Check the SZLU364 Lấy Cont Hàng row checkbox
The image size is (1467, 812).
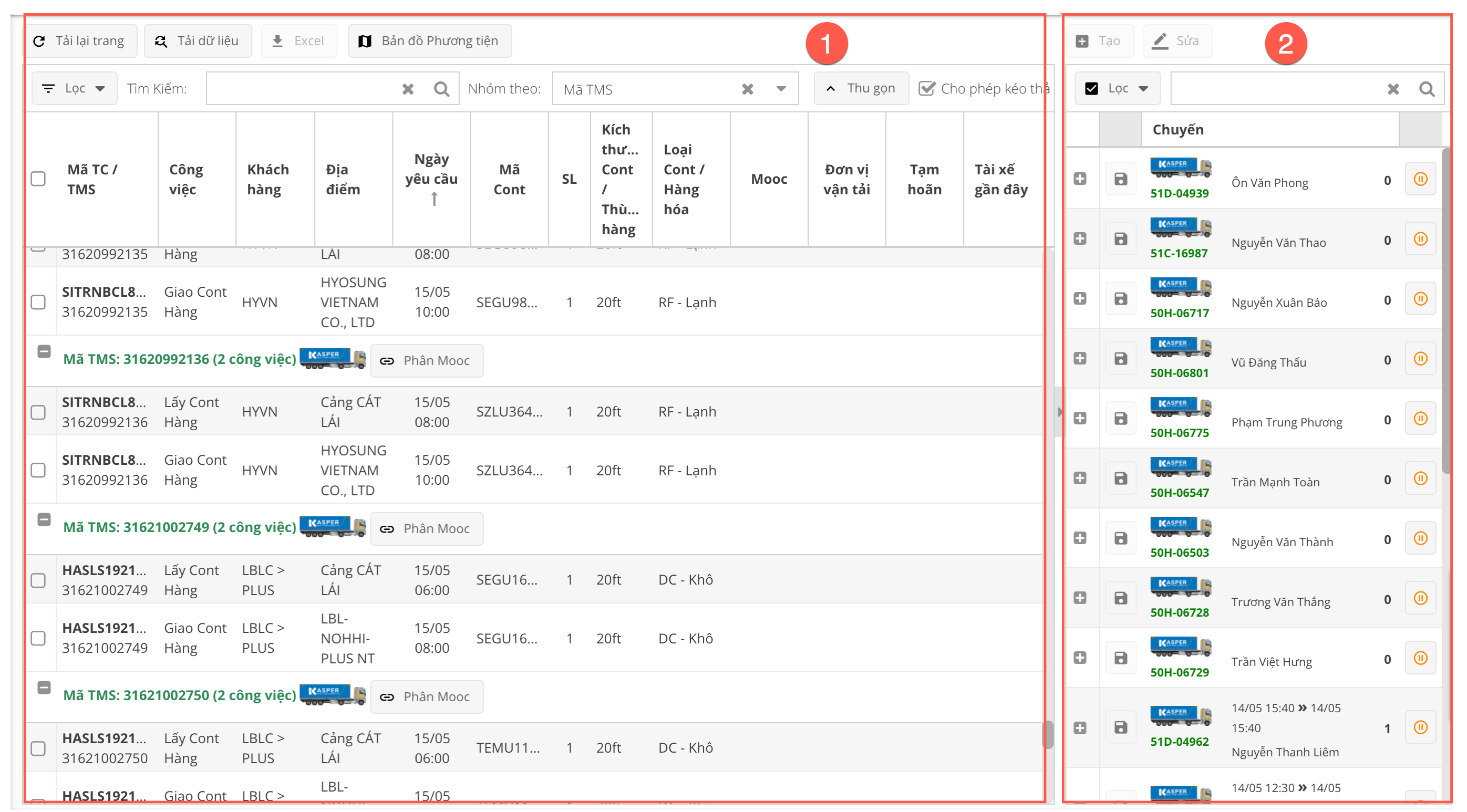pyautogui.click(x=38, y=412)
